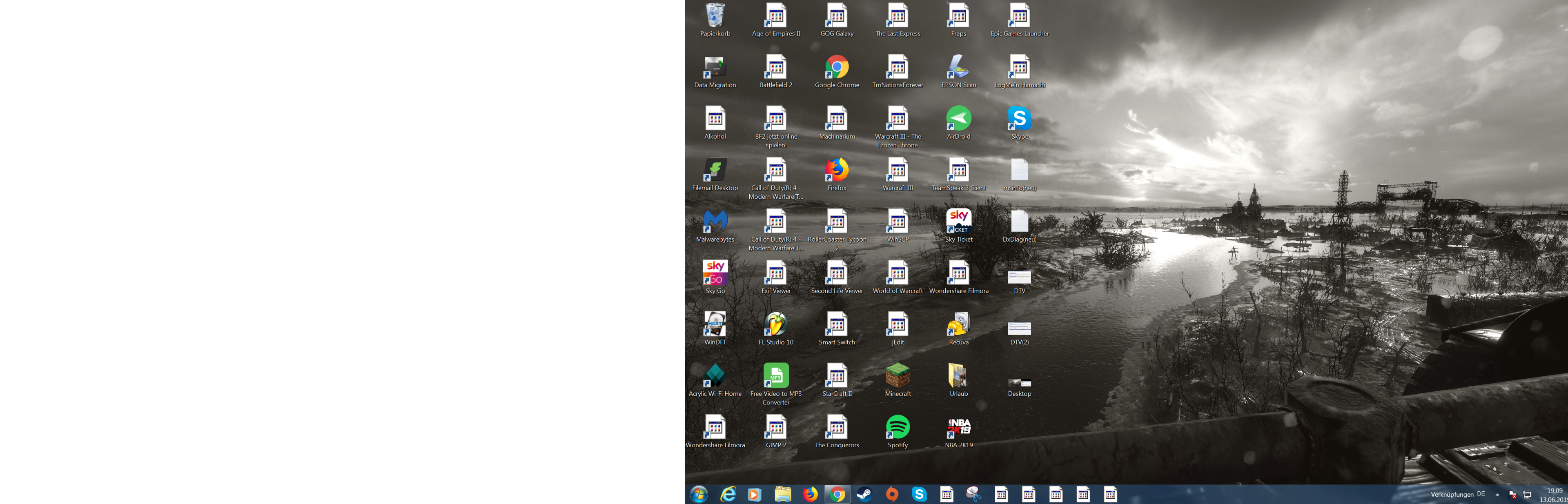Click the DE language indicator
The width and height of the screenshot is (1568, 504).
pyautogui.click(x=1481, y=494)
